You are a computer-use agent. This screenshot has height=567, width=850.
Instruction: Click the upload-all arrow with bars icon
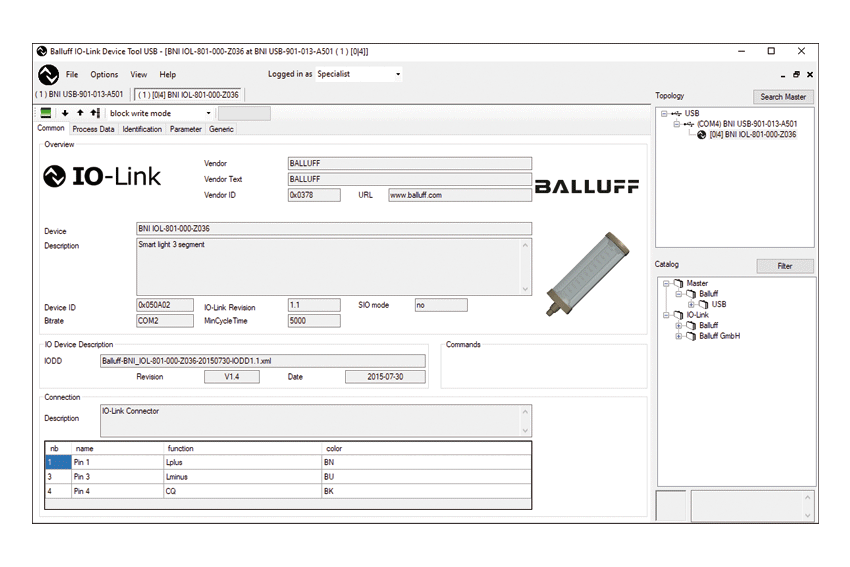point(95,113)
